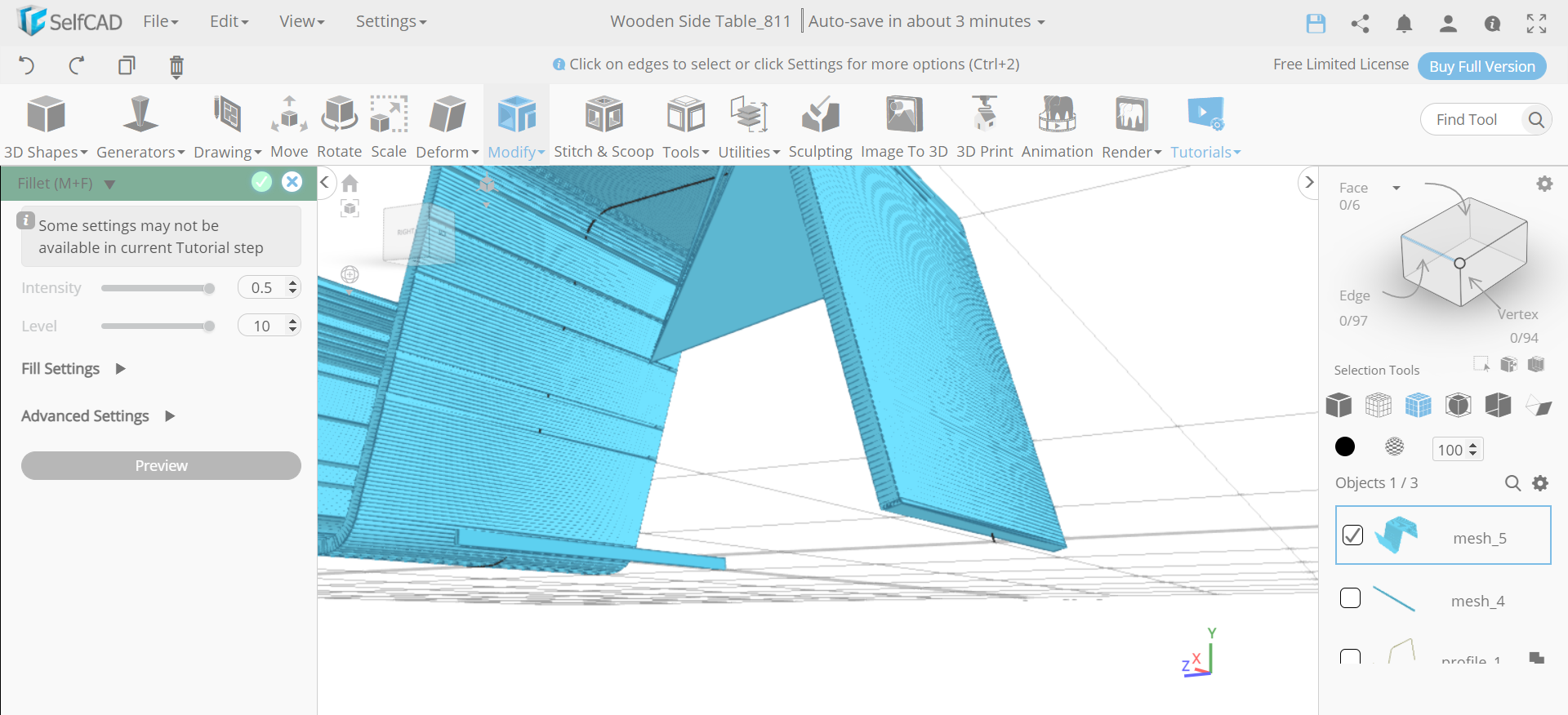This screenshot has width=1568, height=715.
Task: Toggle mesh_4 object checkbox
Action: point(1351,598)
